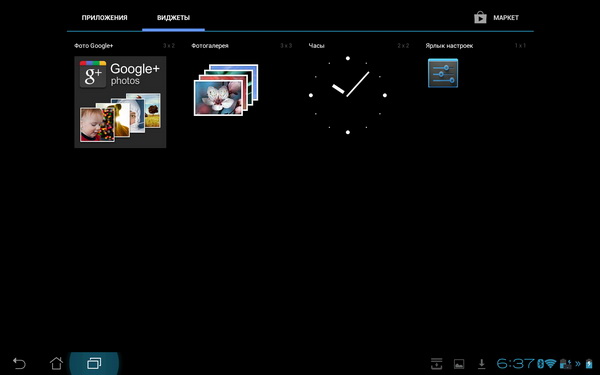Tap the Wi-Fi signal icon
600x375 pixels.
[550, 363]
